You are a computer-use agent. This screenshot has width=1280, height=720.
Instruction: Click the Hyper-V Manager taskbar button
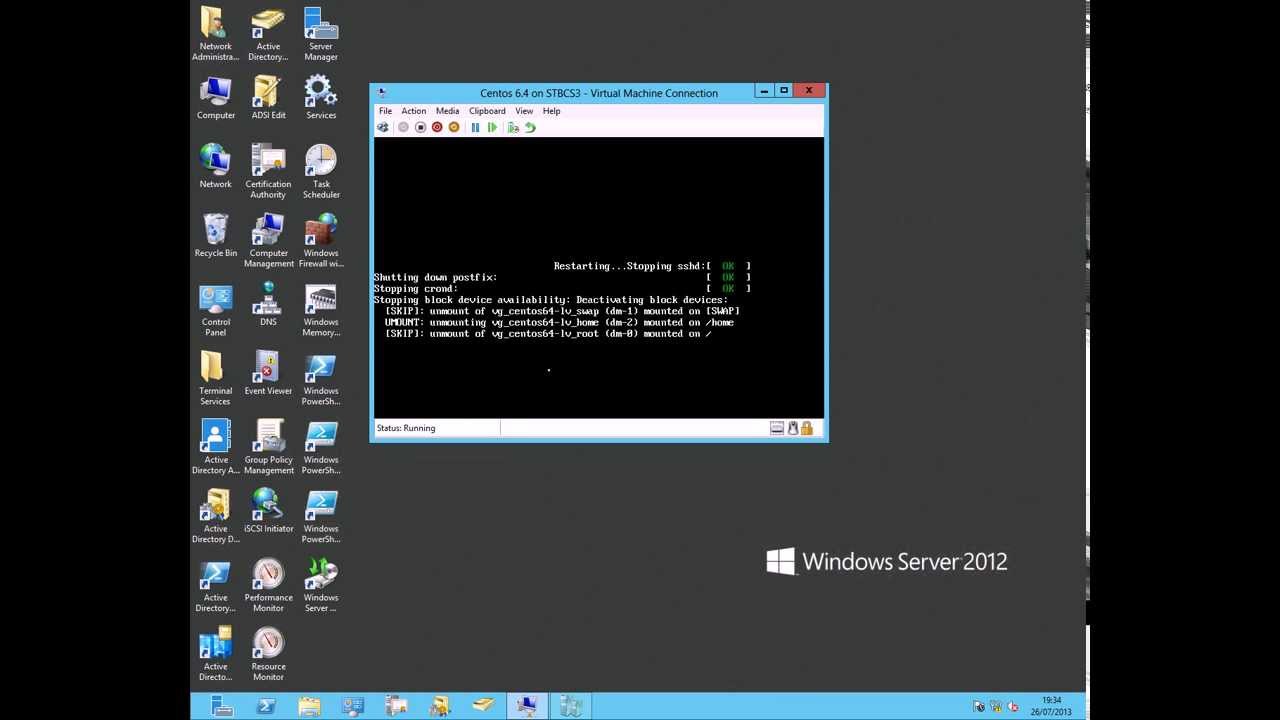tap(571, 706)
